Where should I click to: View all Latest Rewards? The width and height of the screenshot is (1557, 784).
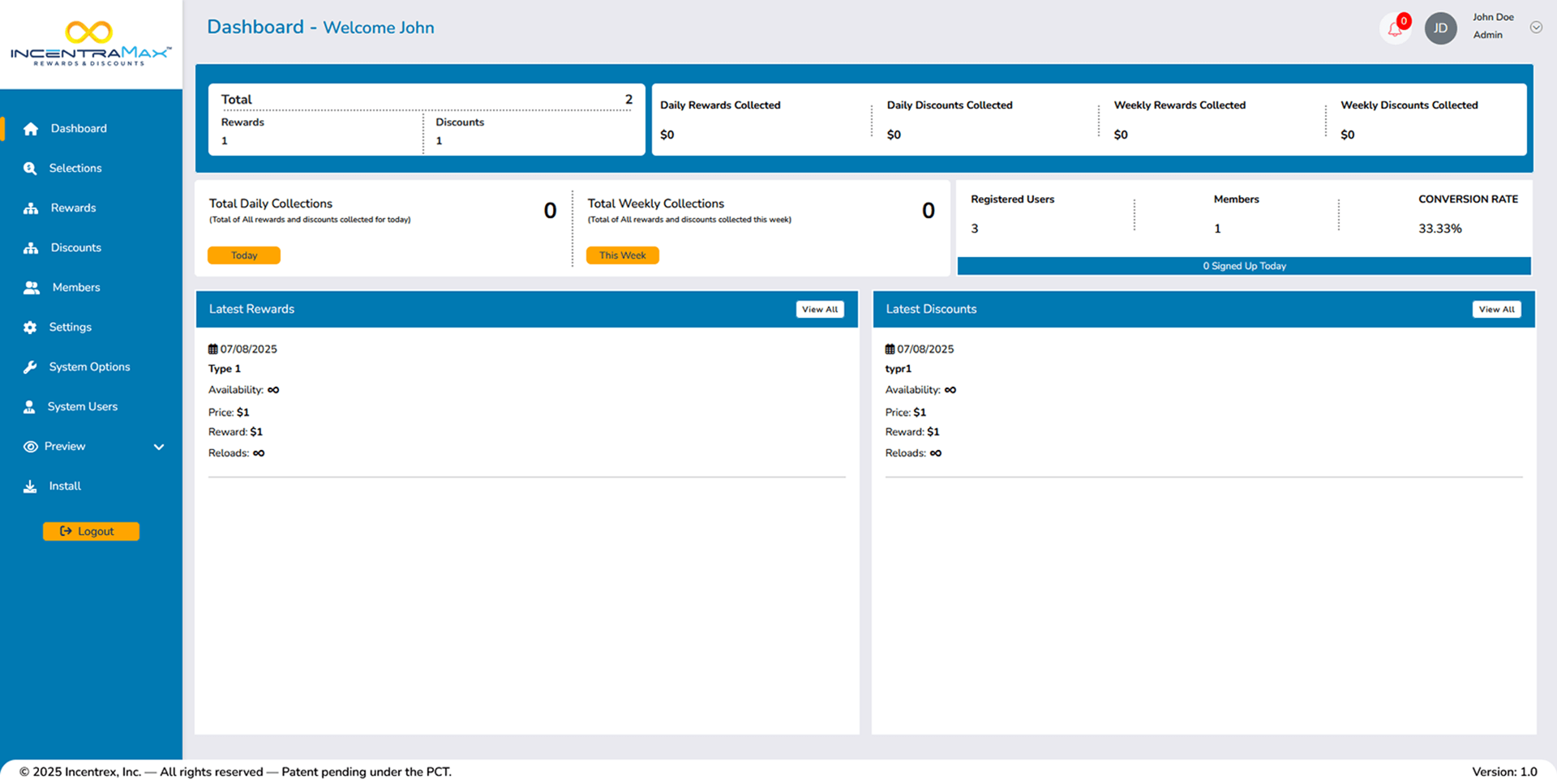(819, 309)
